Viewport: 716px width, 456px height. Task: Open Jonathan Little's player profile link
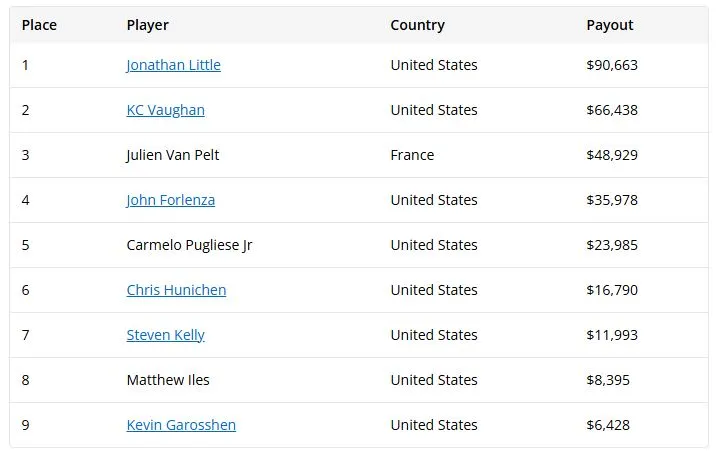pyautogui.click(x=174, y=65)
